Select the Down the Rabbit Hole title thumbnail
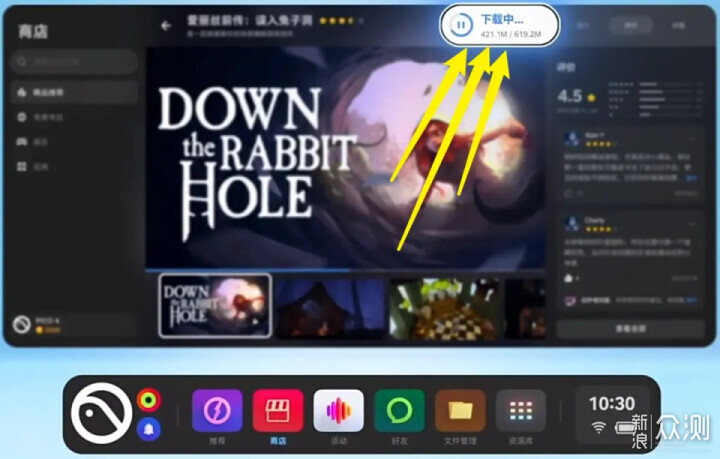 215,306
